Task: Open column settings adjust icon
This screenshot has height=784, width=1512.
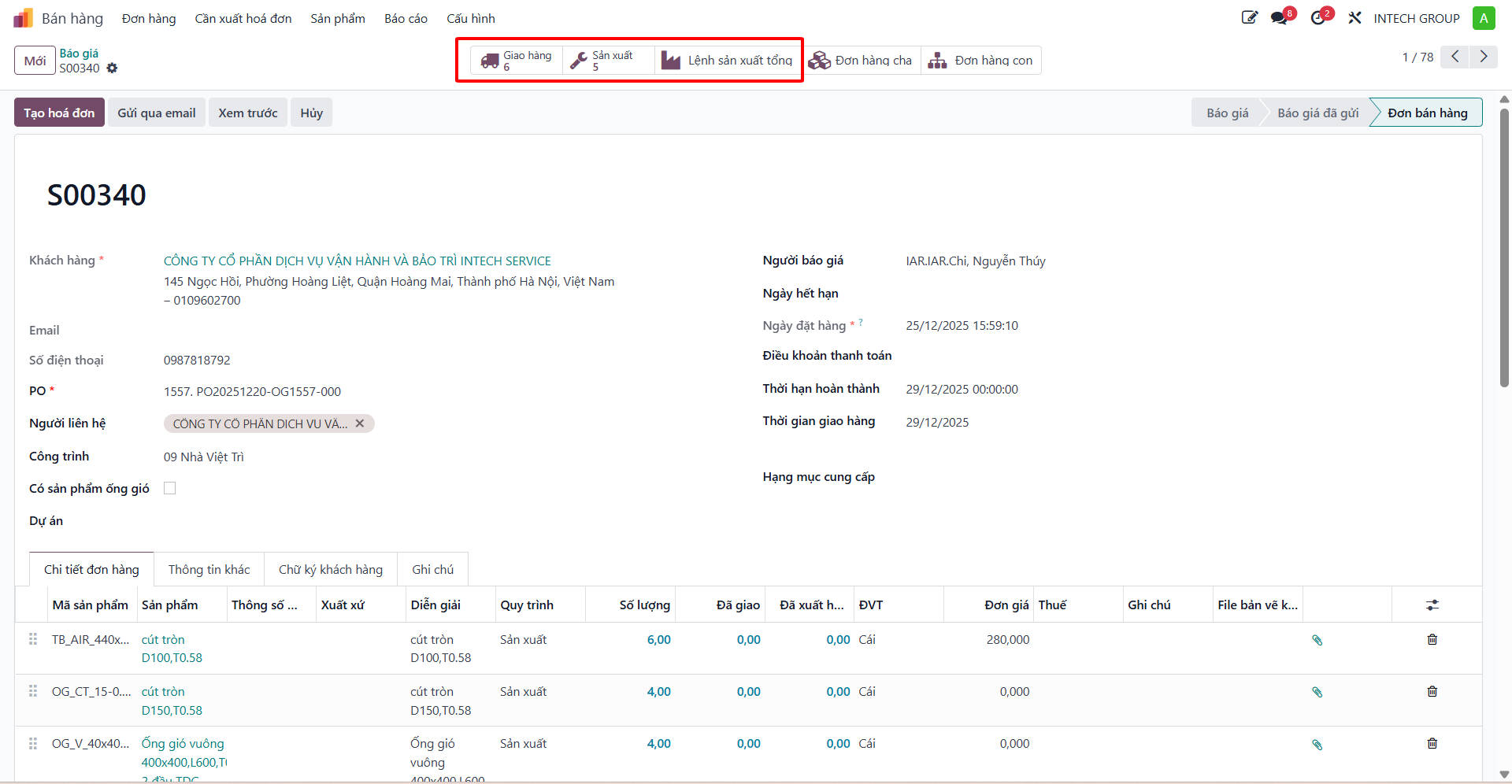Action: coord(1432,605)
